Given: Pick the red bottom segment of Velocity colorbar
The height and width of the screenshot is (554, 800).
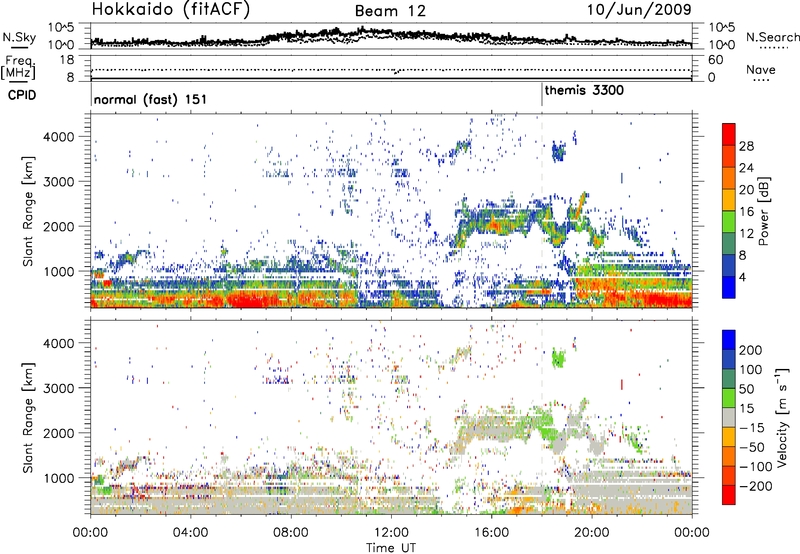Looking at the screenshot, I should click(x=729, y=495).
